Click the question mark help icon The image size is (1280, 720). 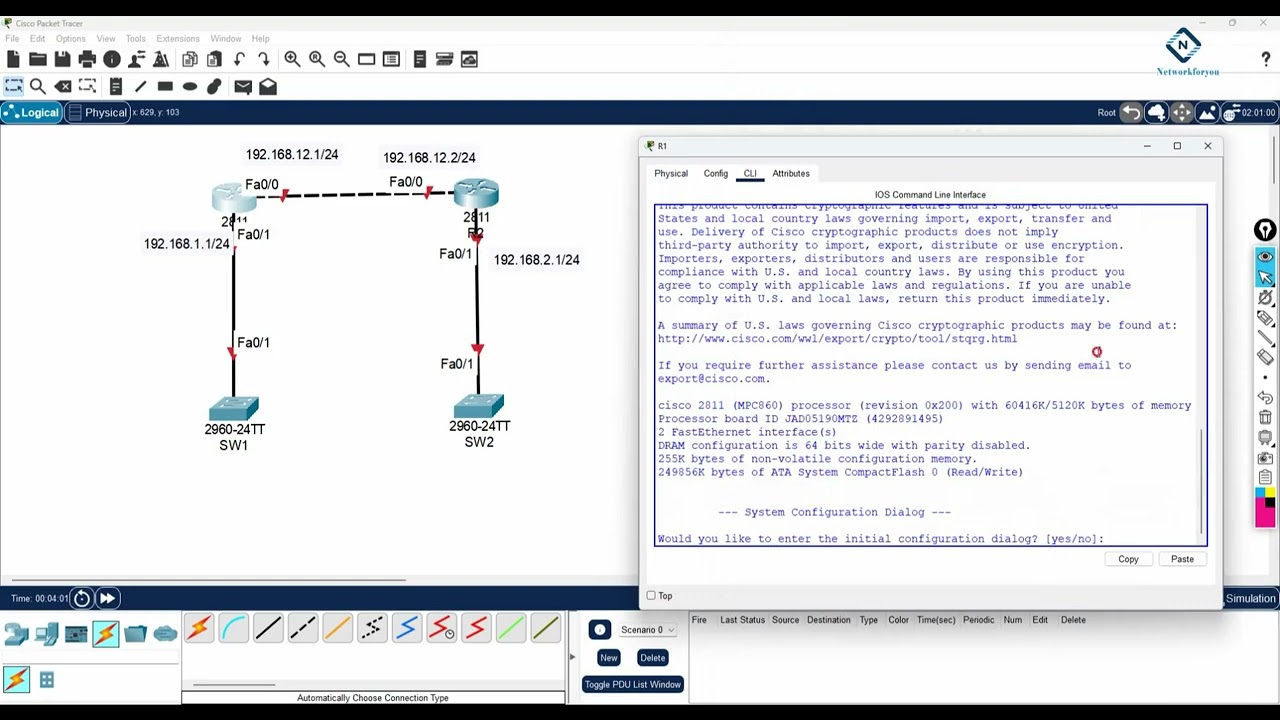click(x=1266, y=60)
